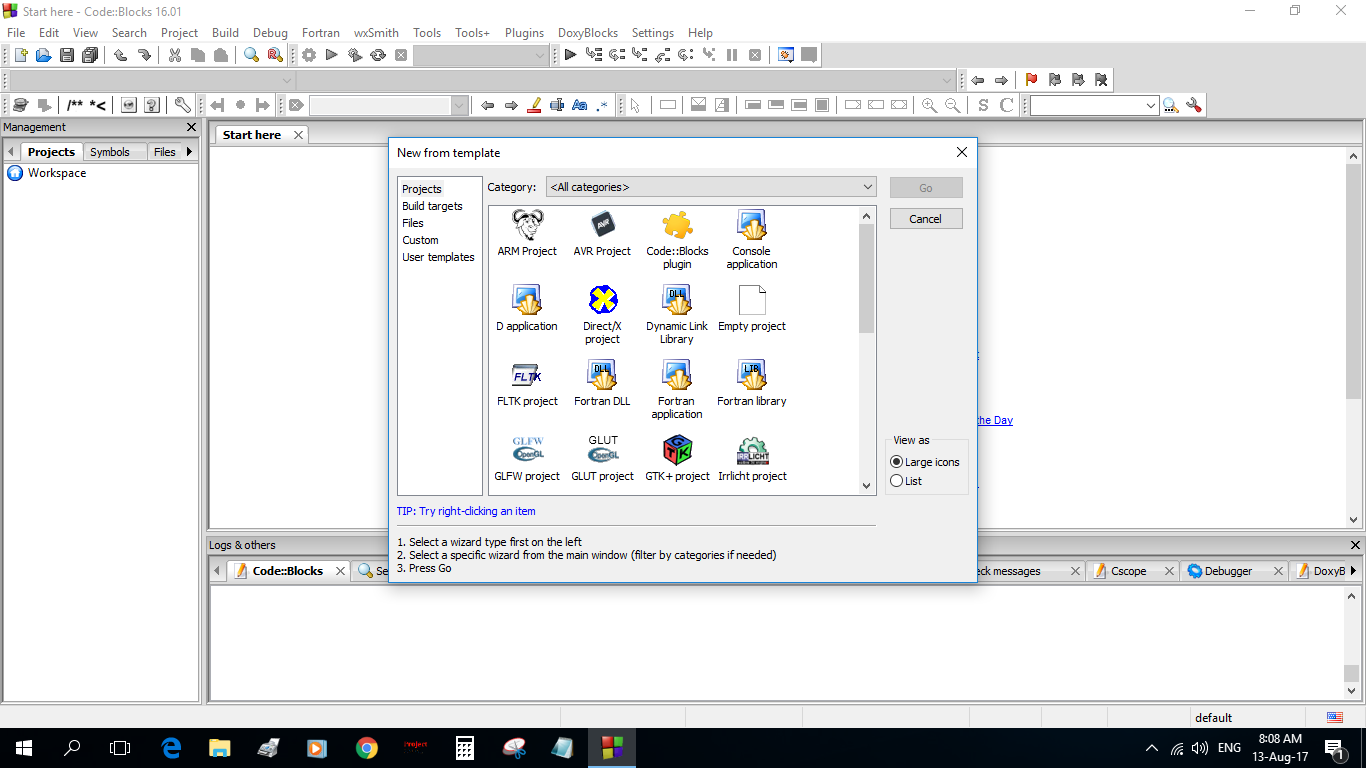Image resolution: width=1366 pixels, height=768 pixels.
Task: Click the Cut scissors toolbar icon
Action: click(x=175, y=55)
